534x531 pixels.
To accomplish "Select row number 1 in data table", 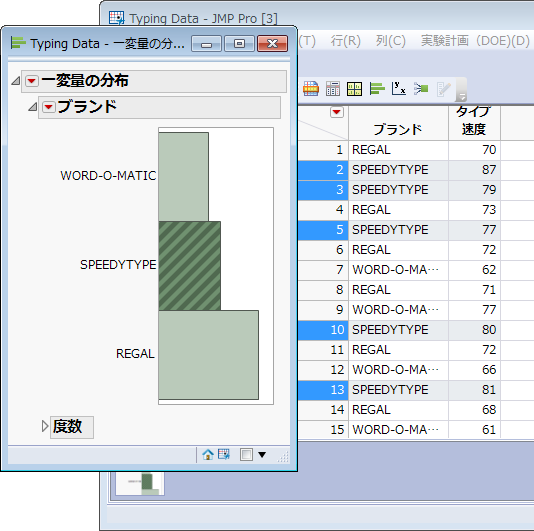I will coord(323,150).
